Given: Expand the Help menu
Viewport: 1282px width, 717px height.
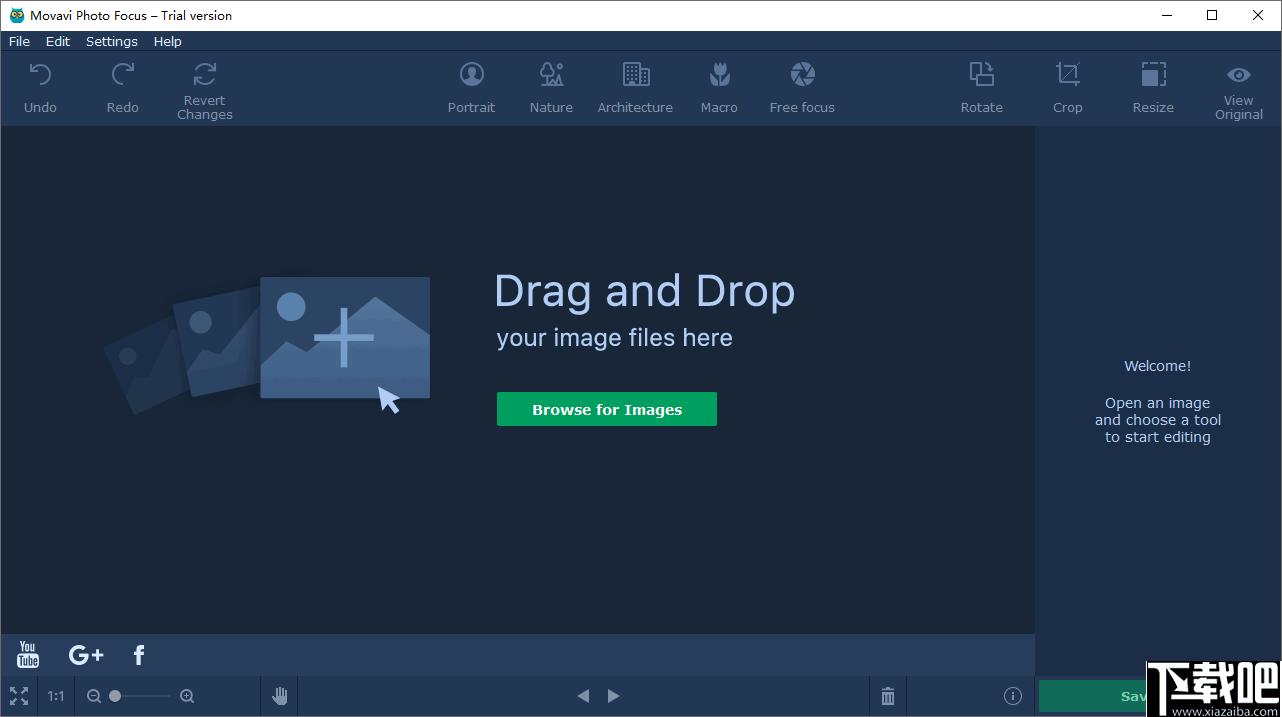Looking at the screenshot, I should 168,41.
